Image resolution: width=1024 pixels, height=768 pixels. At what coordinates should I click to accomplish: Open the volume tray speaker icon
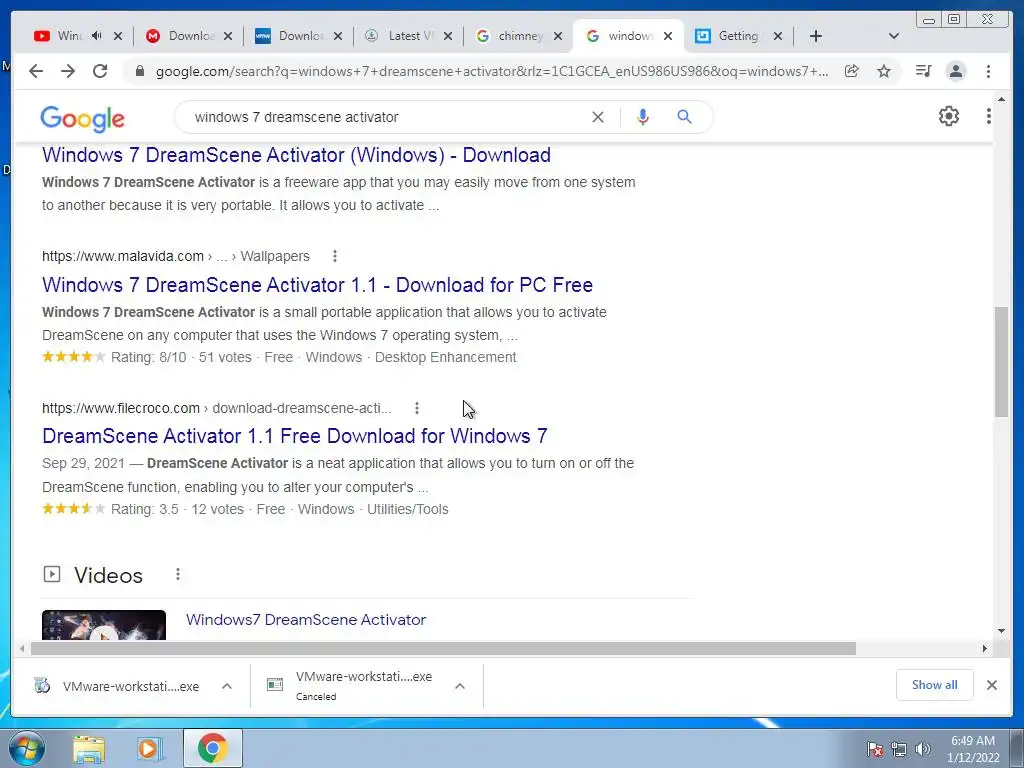tap(922, 749)
